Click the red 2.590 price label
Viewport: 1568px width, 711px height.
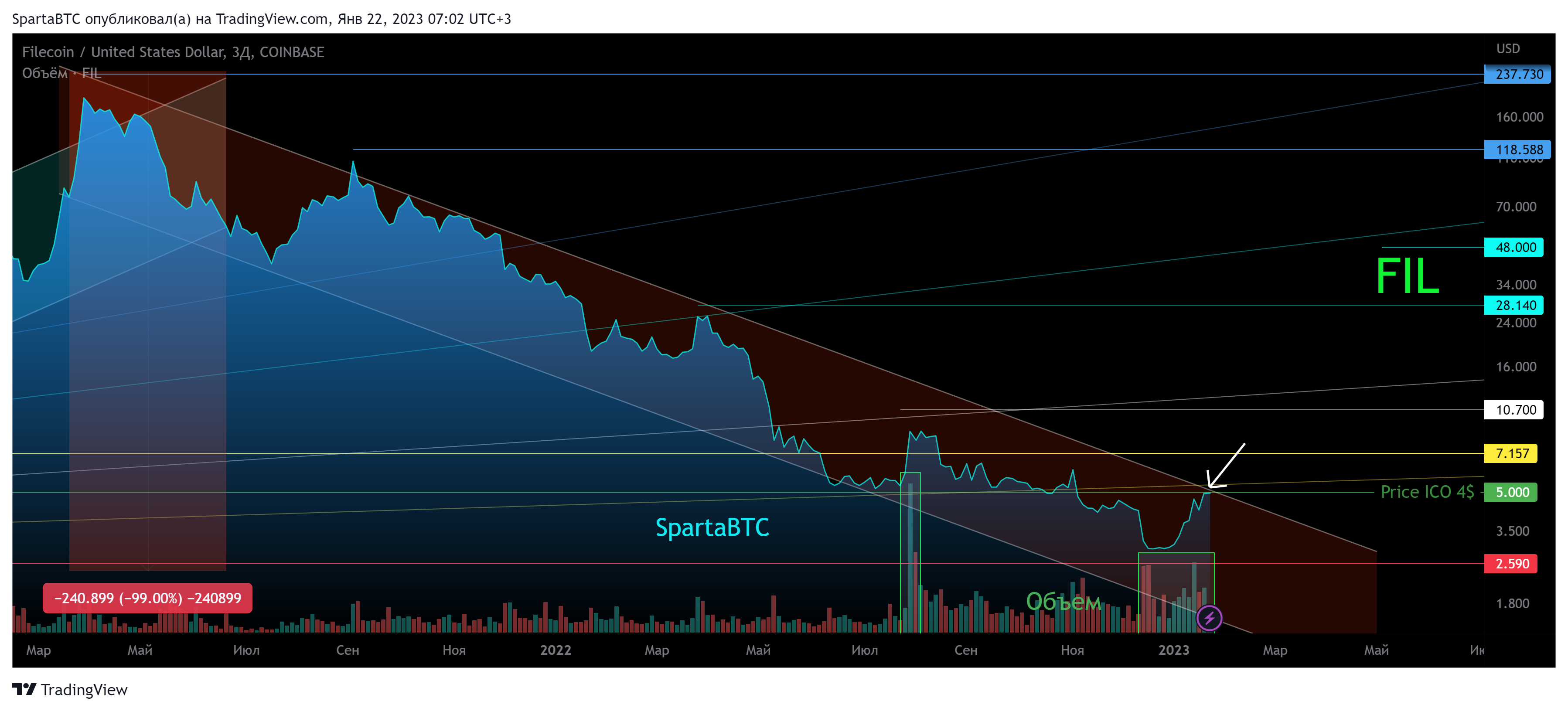coord(1511,564)
